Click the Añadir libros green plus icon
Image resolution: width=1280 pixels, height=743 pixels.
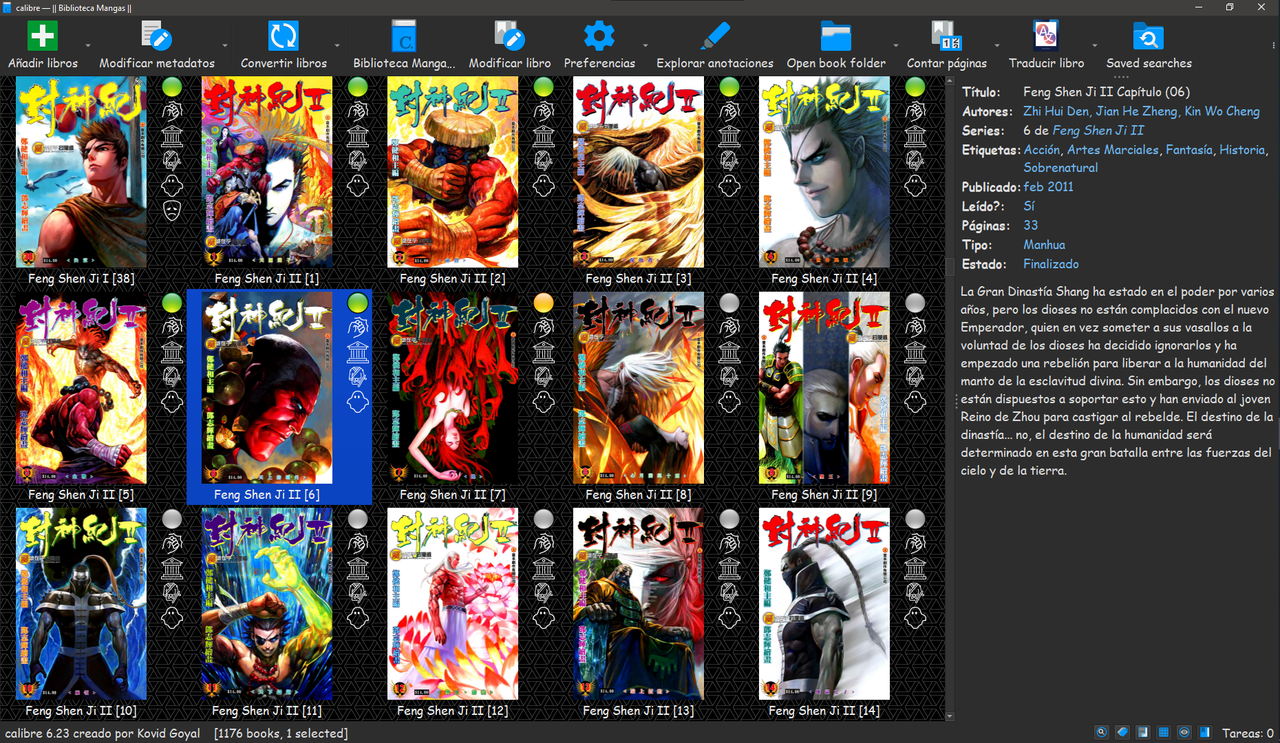pos(42,37)
